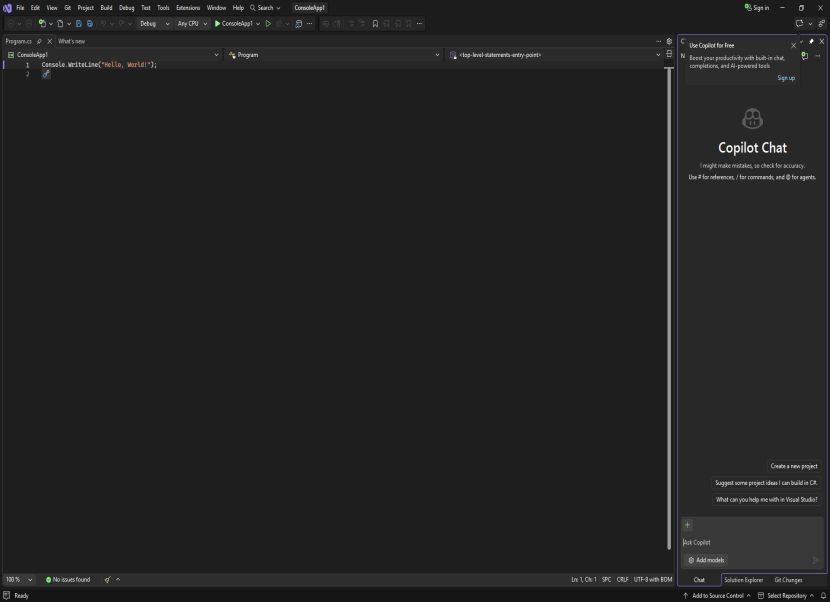Click Start Without Debugging outline play icon
This screenshot has height=602, width=830.
(x=268, y=23)
